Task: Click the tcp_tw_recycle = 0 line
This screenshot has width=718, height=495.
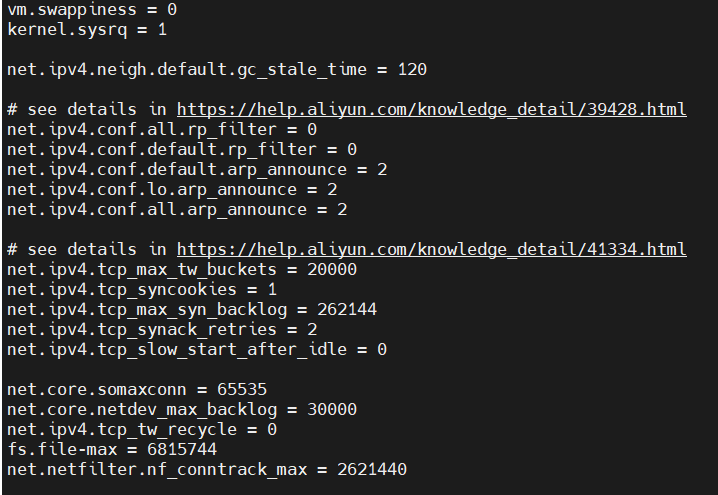Action: (142, 430)
